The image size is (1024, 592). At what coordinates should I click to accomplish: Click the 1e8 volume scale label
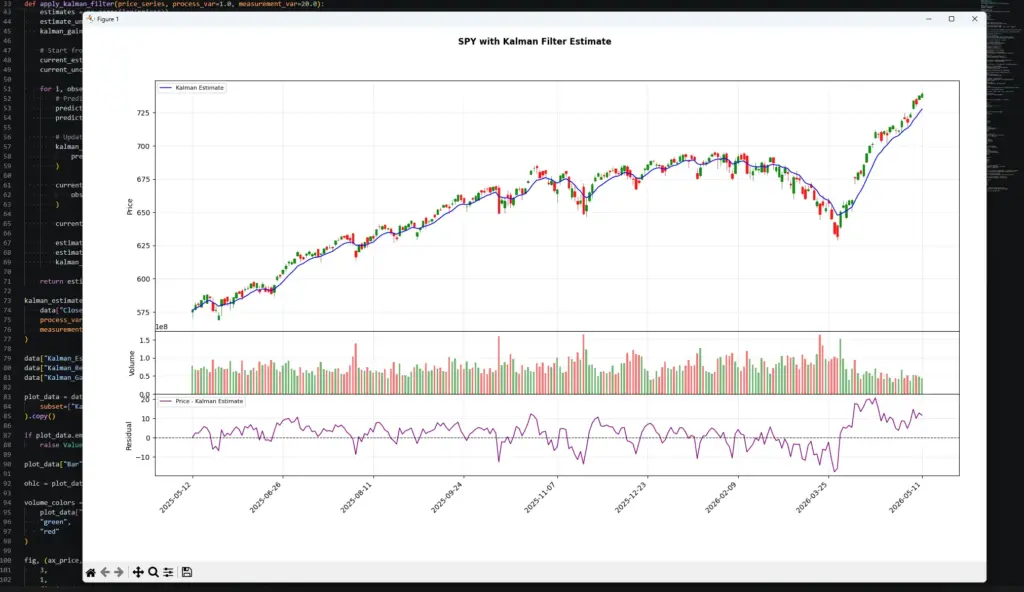[x=161, y=327]
